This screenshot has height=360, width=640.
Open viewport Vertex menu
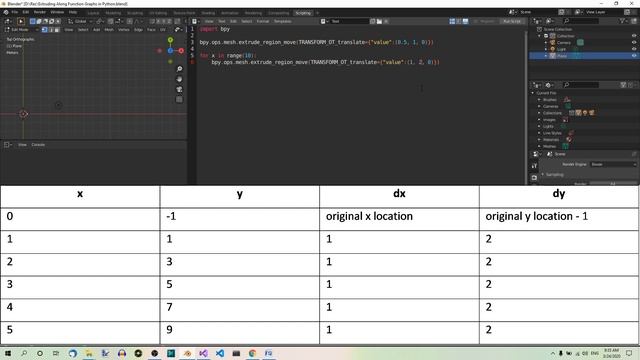124,30
